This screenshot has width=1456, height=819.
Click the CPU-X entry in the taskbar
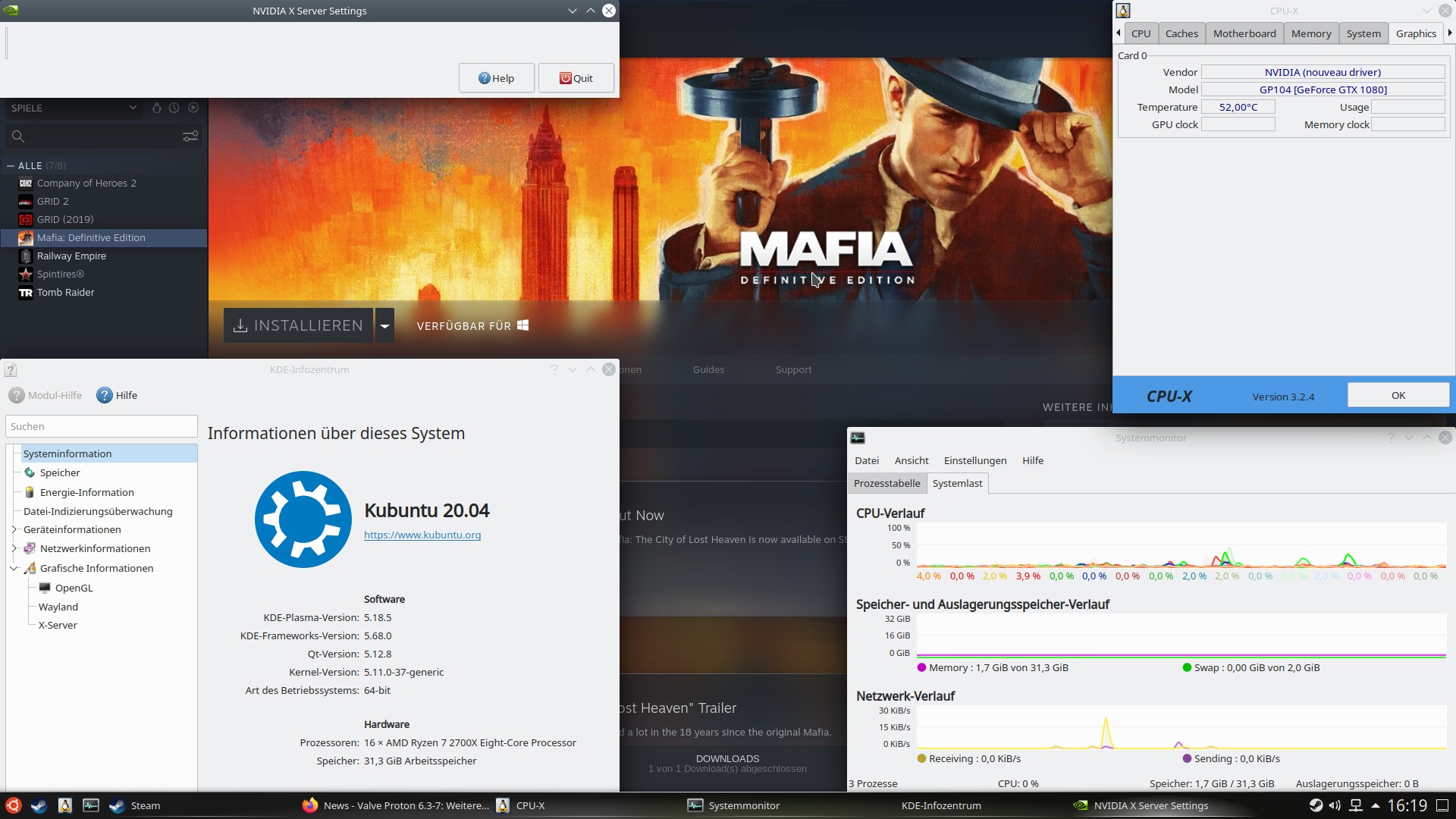pos(522,805)
